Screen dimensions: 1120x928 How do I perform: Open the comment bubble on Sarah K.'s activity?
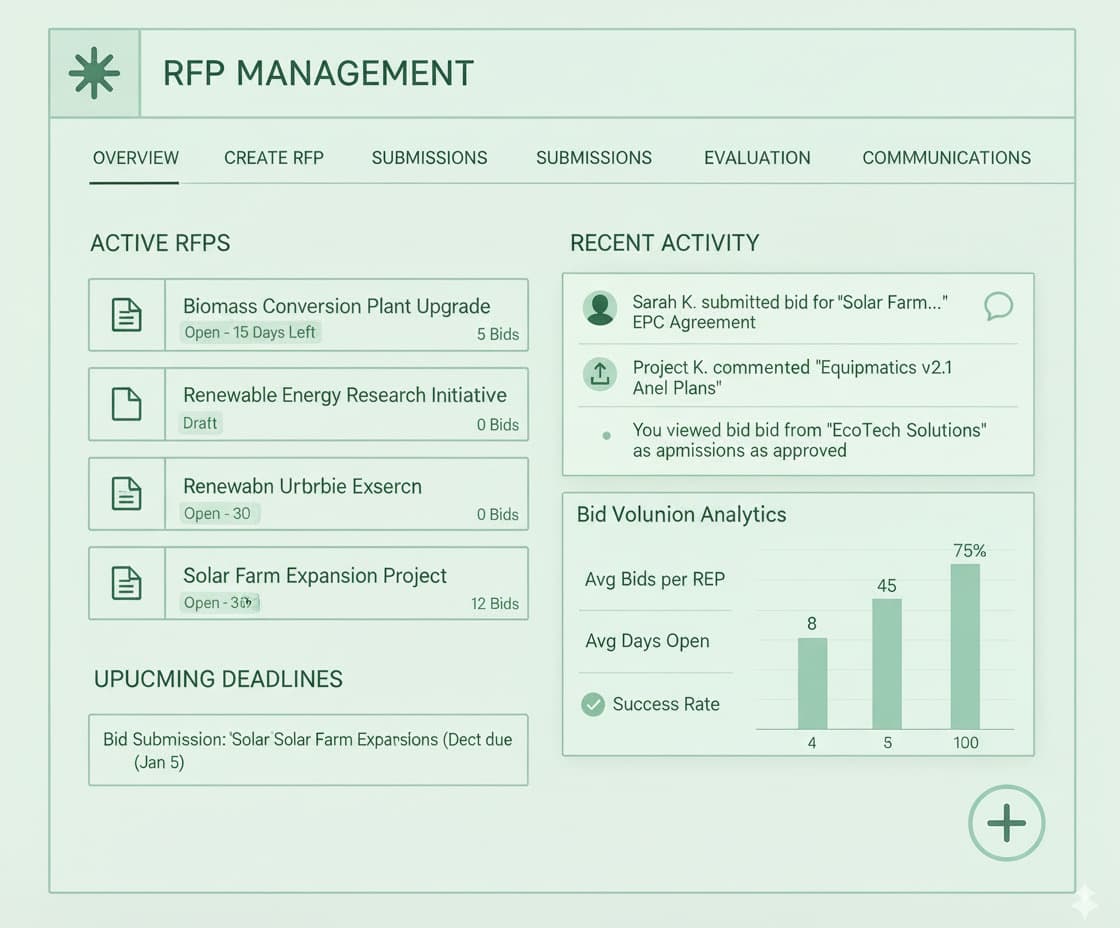click(999, 308)
